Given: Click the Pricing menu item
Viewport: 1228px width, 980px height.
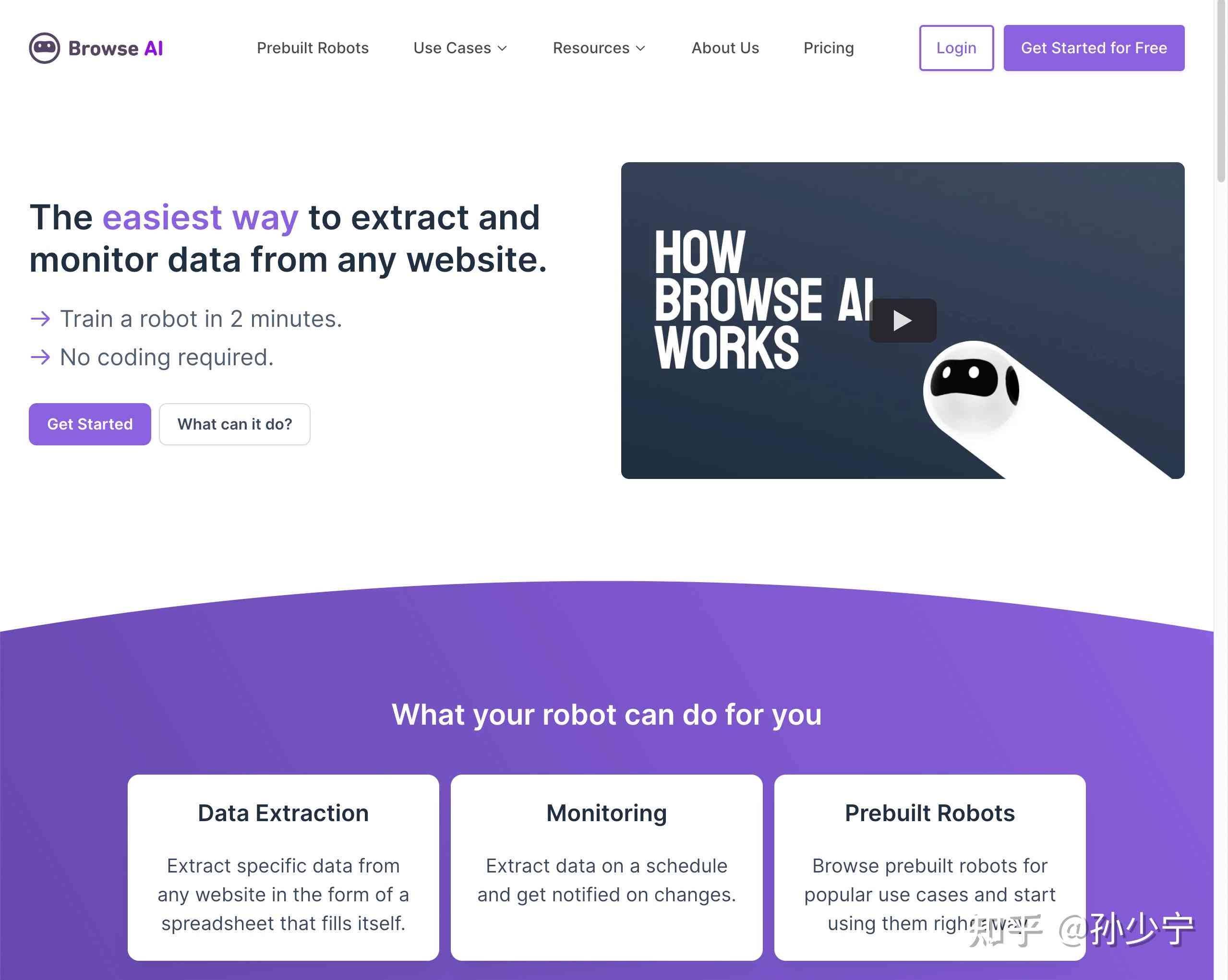Looking at the screenshot, I should (828, 47).
